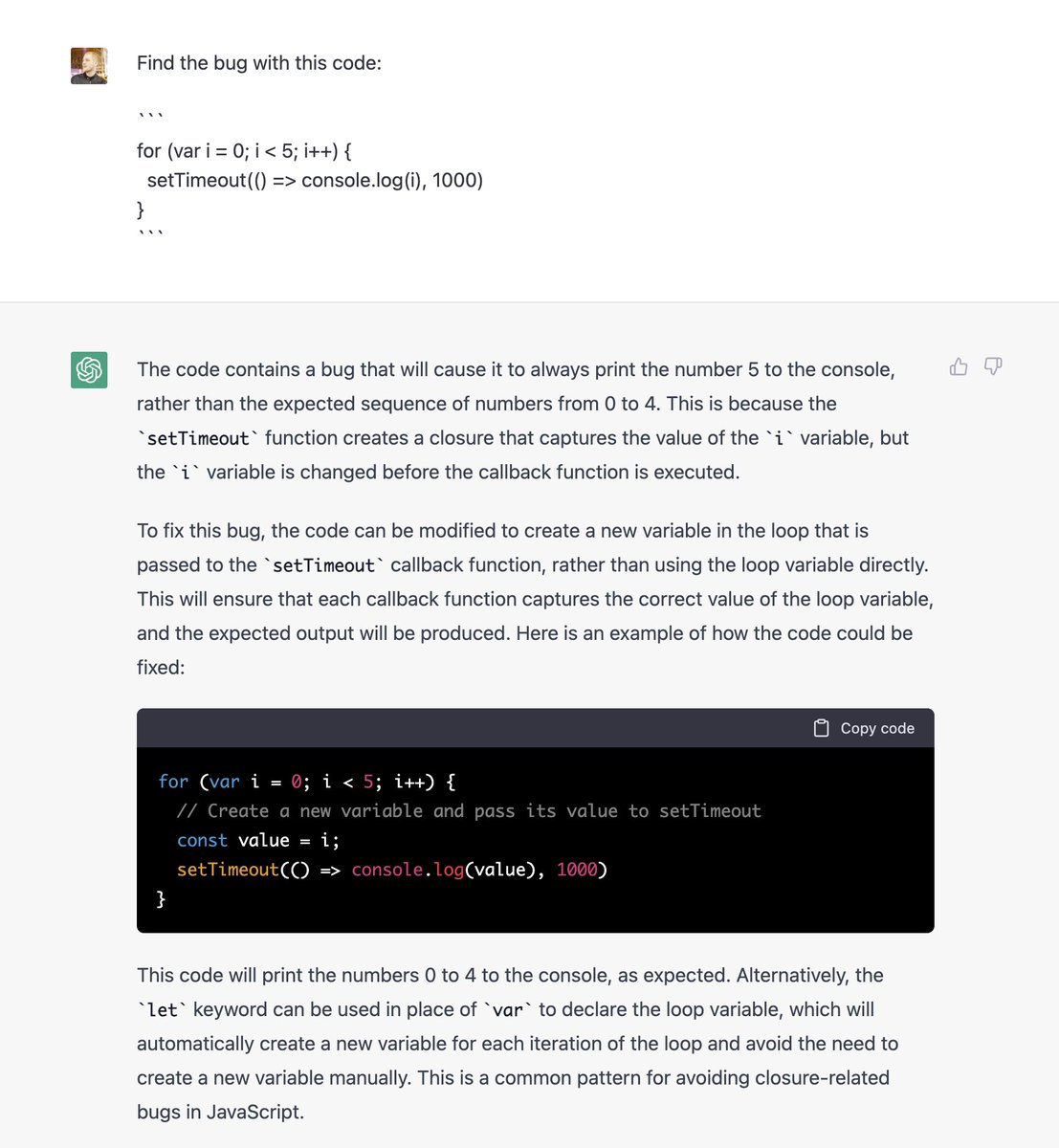Click the user's console.log(i) prompt line
The height and width of the screenshot is (1148, 1059).
coord(315,180)
